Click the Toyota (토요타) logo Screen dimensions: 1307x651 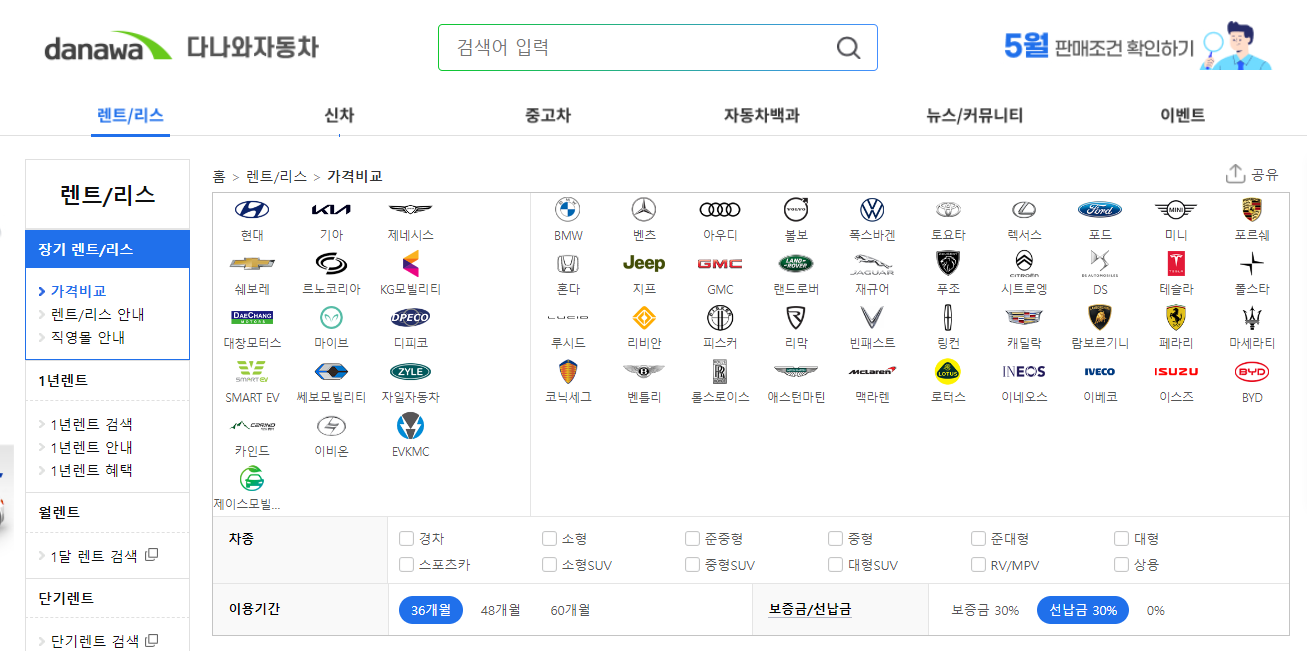(948, 209)
